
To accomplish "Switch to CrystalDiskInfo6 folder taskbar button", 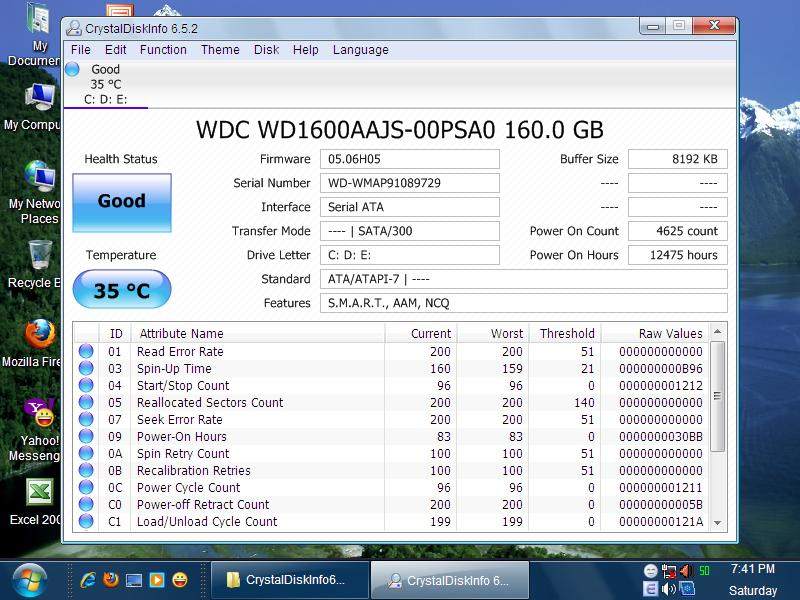I will 290,580.
